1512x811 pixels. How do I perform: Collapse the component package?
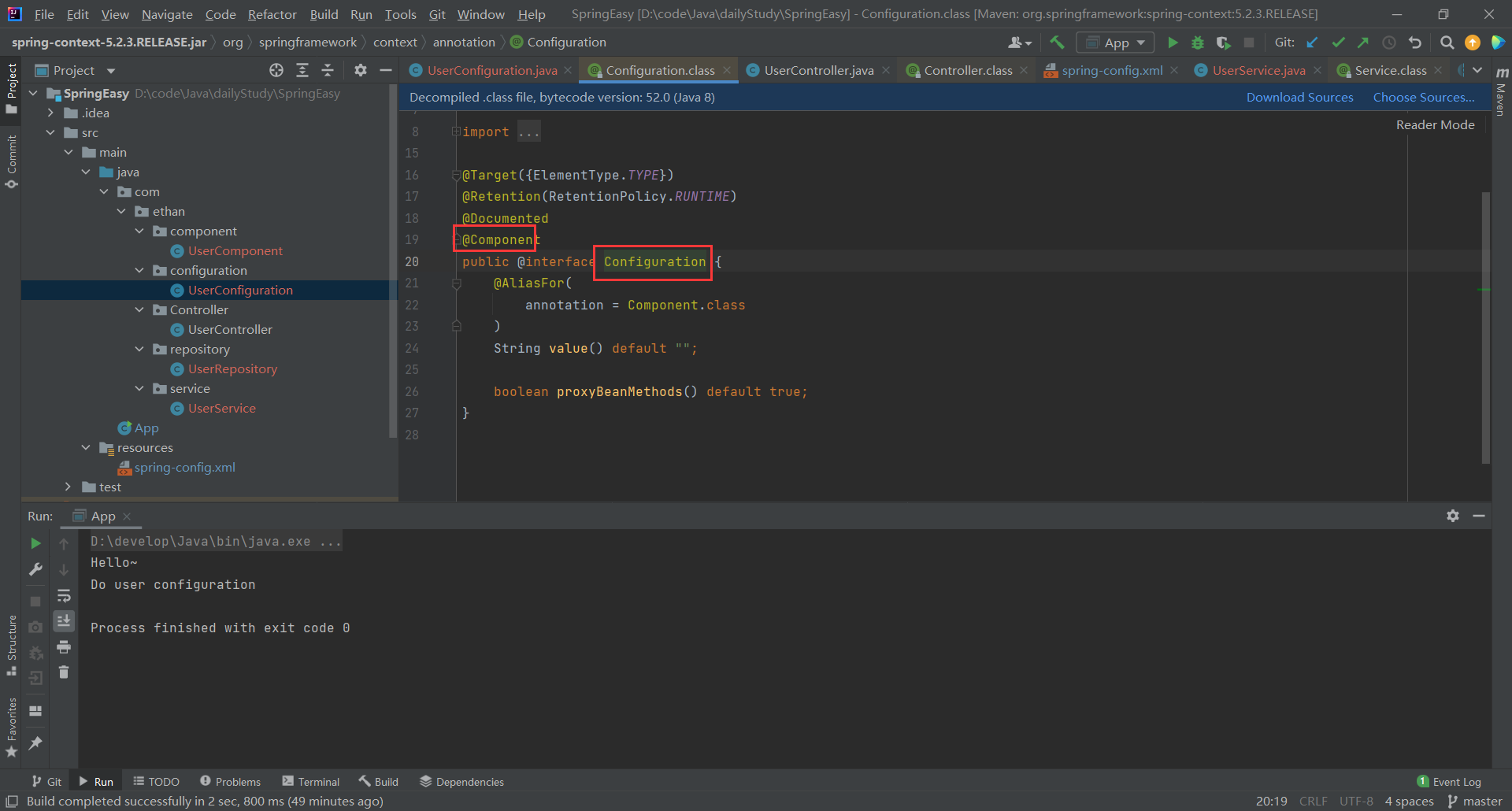pyautogui.click(x=139, y=231)
